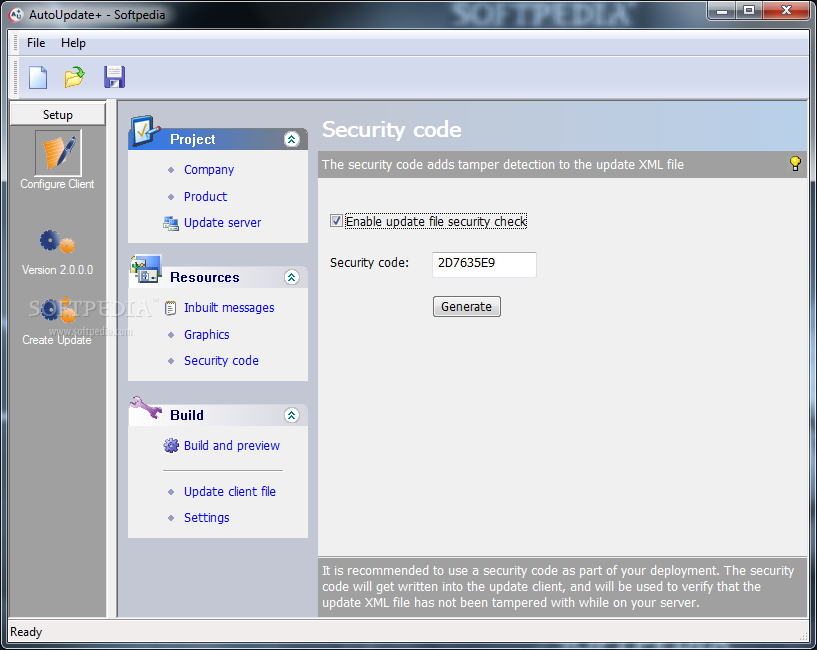Click the recommendation text at bottom
This screenshot has width=817, height=650.
tap(558, 586)
